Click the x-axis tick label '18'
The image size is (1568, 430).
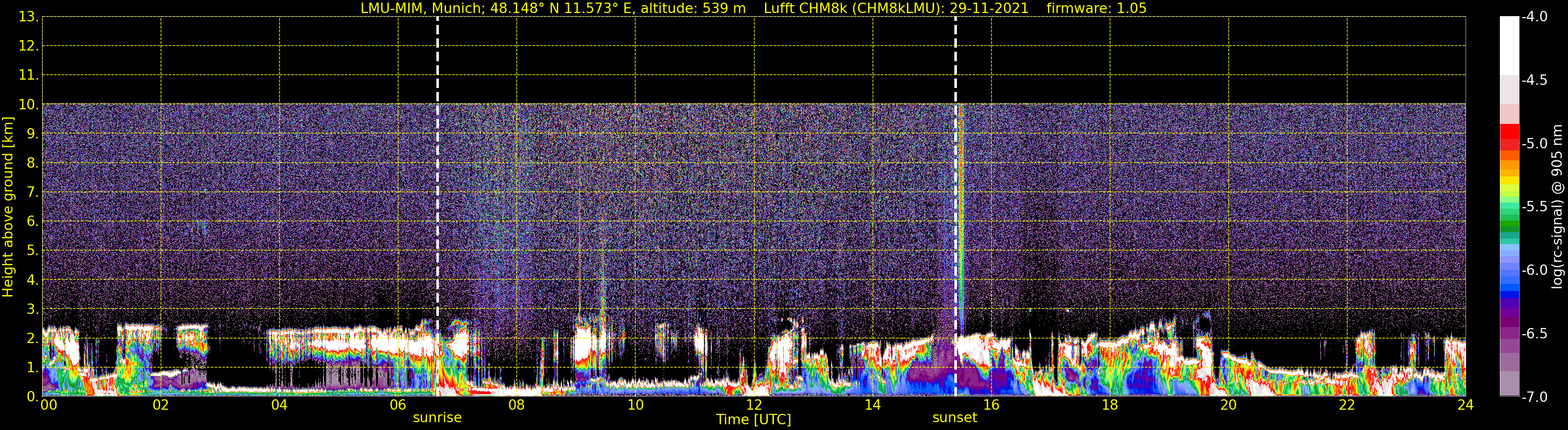click(x=1110, y=405)
